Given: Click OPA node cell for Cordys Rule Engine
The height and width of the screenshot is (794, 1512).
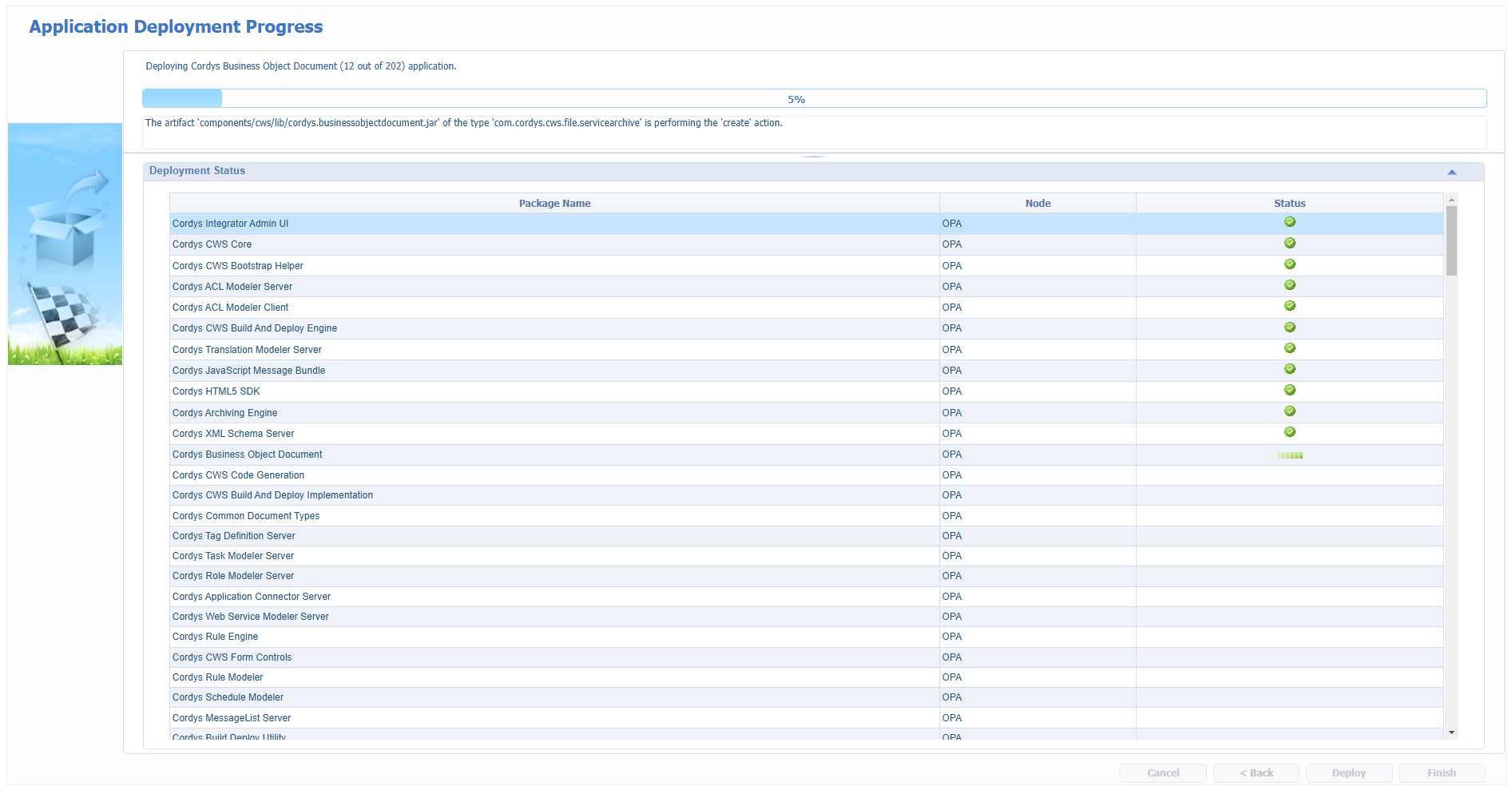Looking at the screenshot, I should tap(1038, 637).
